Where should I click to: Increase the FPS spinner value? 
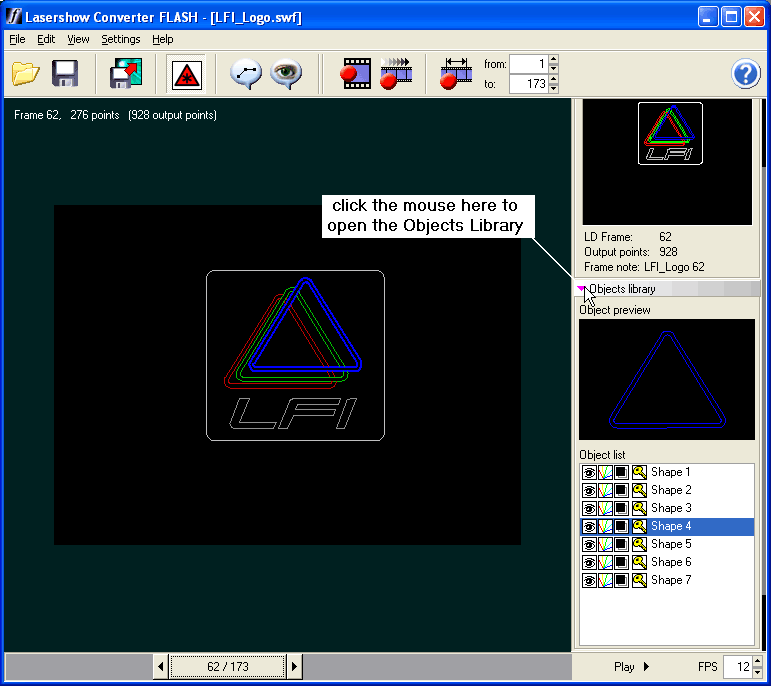point(757,661)
